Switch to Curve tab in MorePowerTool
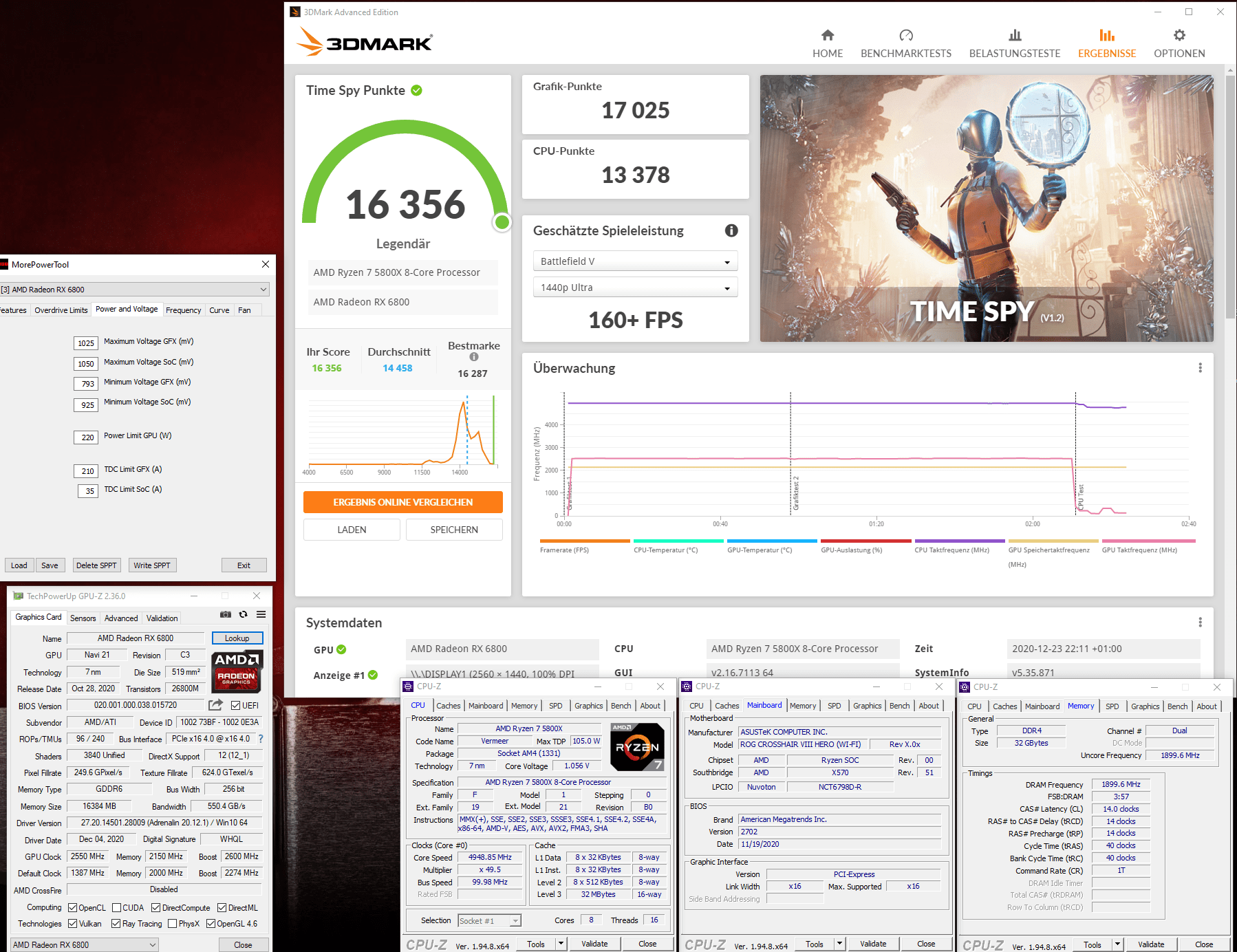Screen dimensions: 1237x952 tap(219, 310)
